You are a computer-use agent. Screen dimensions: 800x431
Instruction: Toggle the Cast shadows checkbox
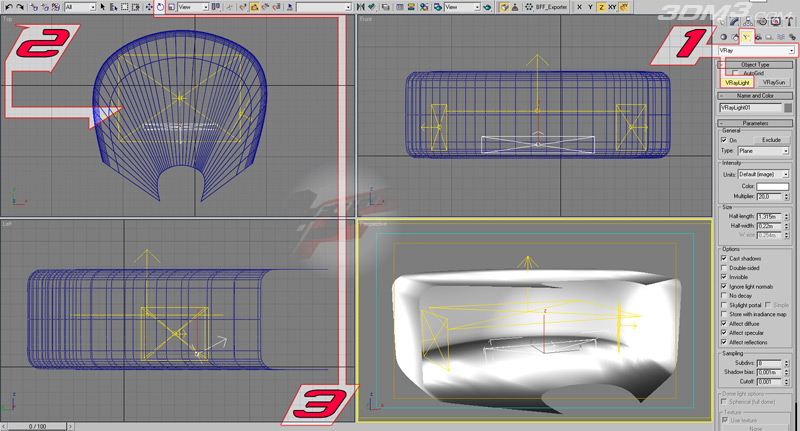pos(724,258)
